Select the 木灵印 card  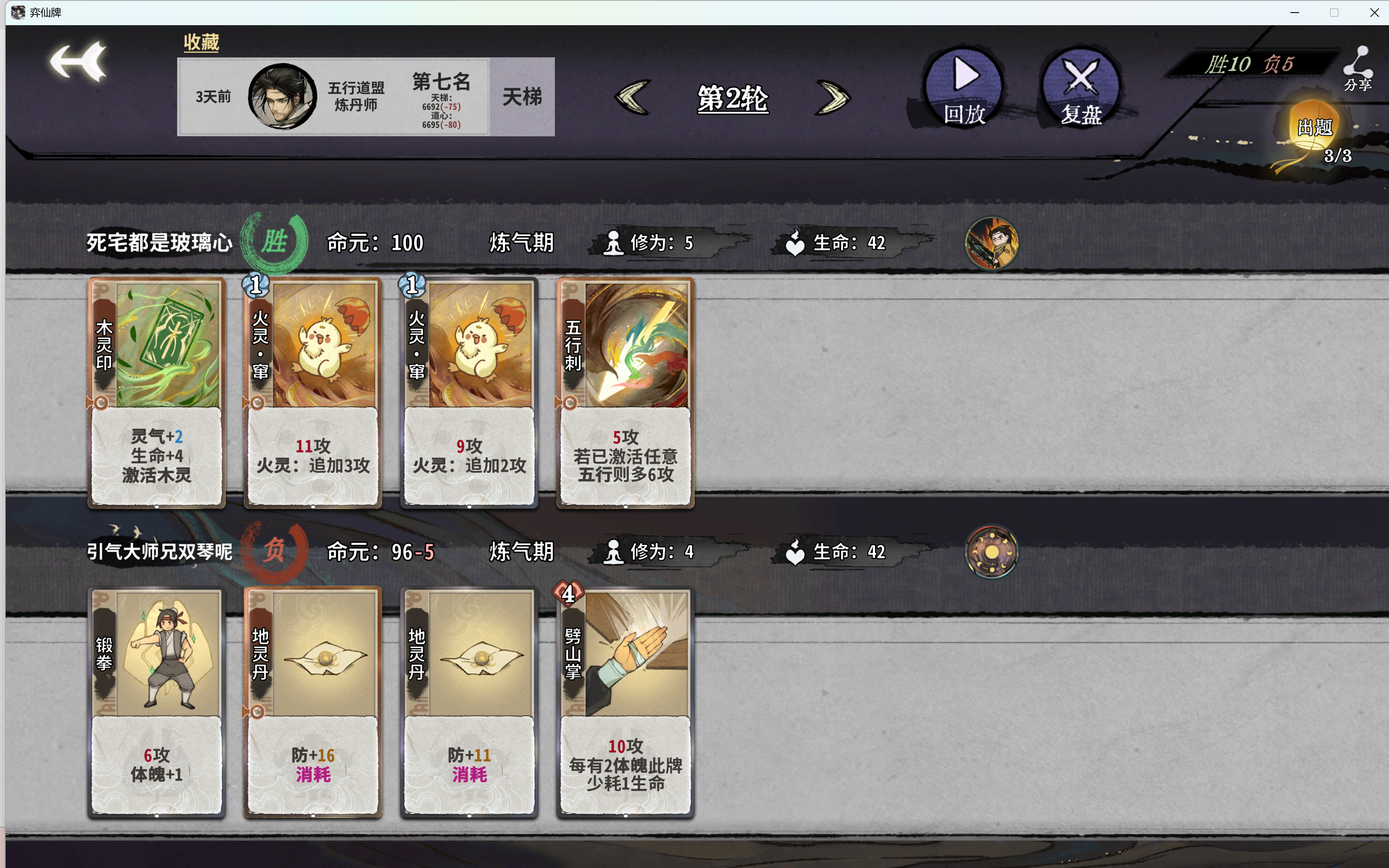point(156,393)
